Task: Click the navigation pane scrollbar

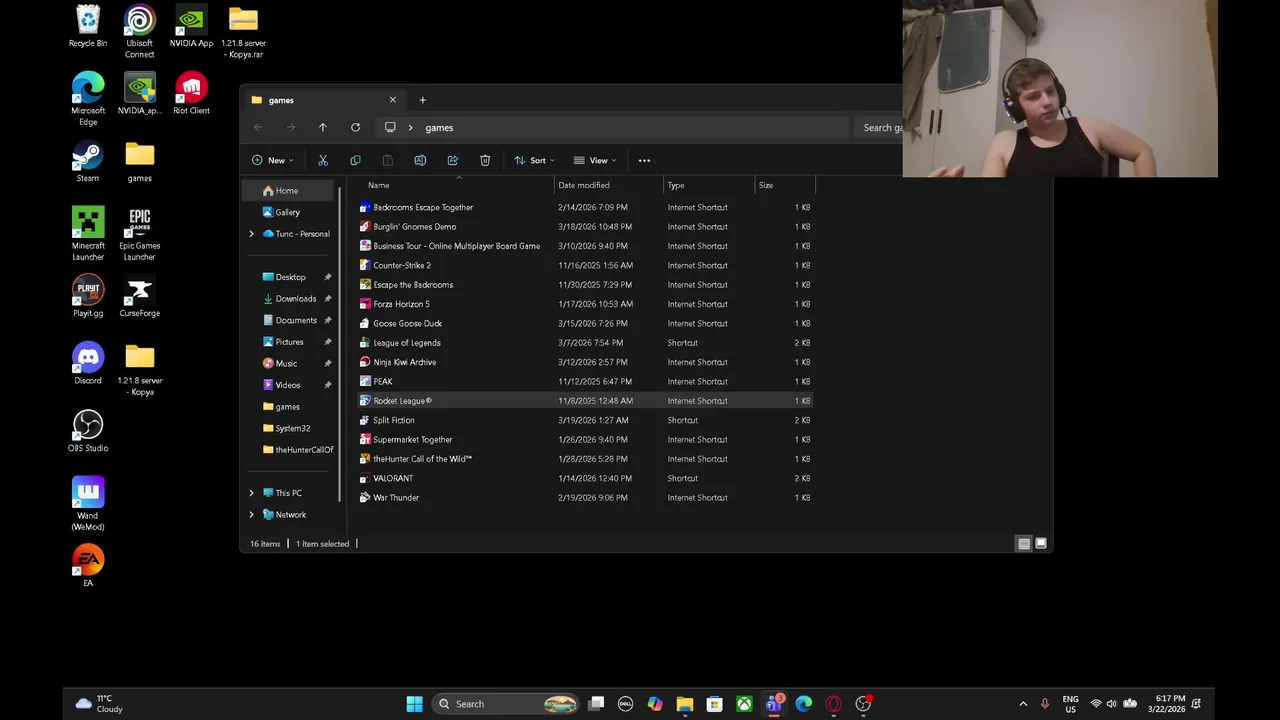Action: [340, 345]
